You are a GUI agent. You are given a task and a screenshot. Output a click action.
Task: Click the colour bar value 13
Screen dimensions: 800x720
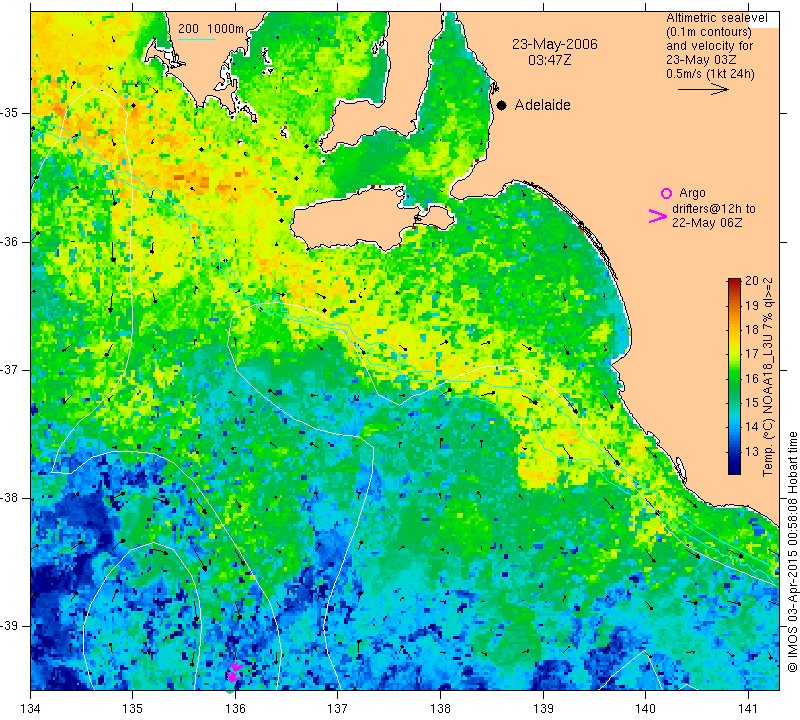click(752, 451)
